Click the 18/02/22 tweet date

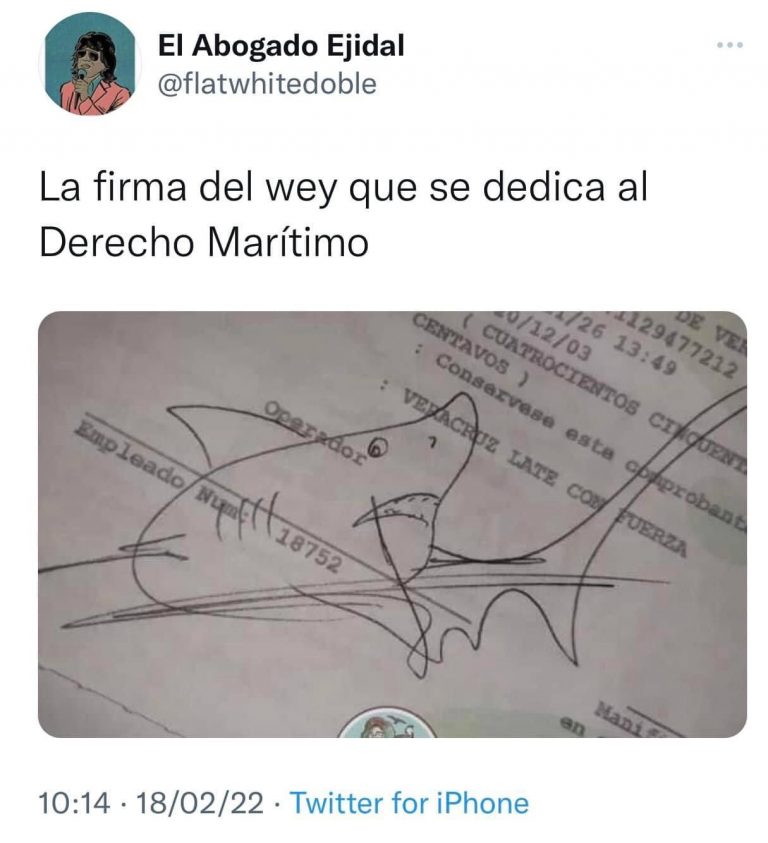(x=200, y=803)
